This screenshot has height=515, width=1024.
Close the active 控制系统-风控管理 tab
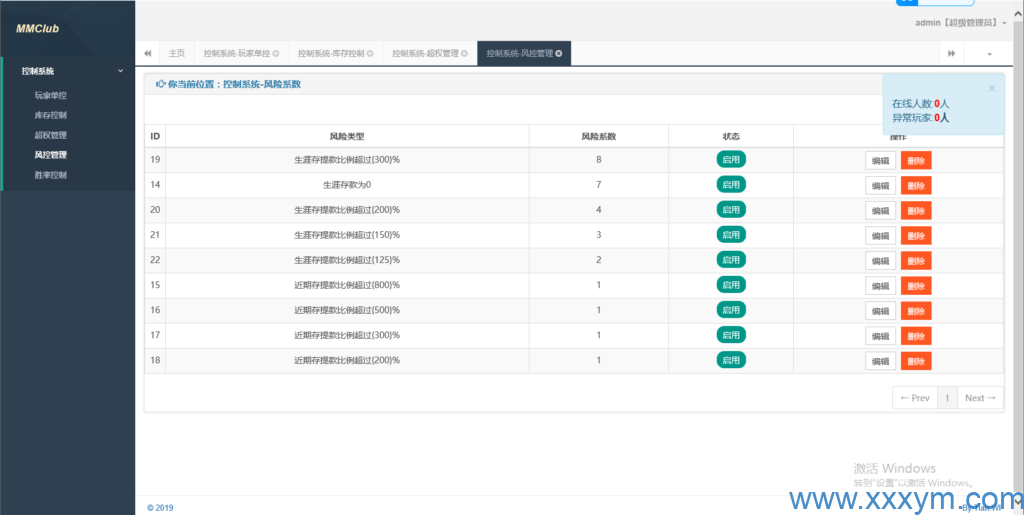pos(559,53)
